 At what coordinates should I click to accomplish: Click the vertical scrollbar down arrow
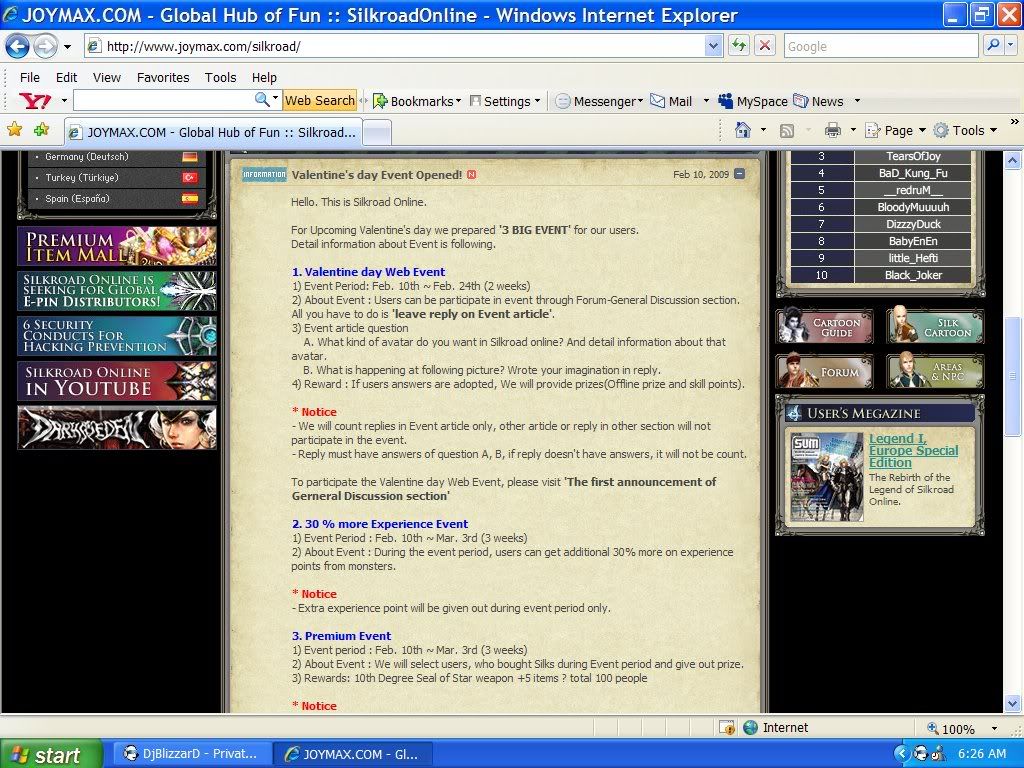click(x=1013, y=704)
